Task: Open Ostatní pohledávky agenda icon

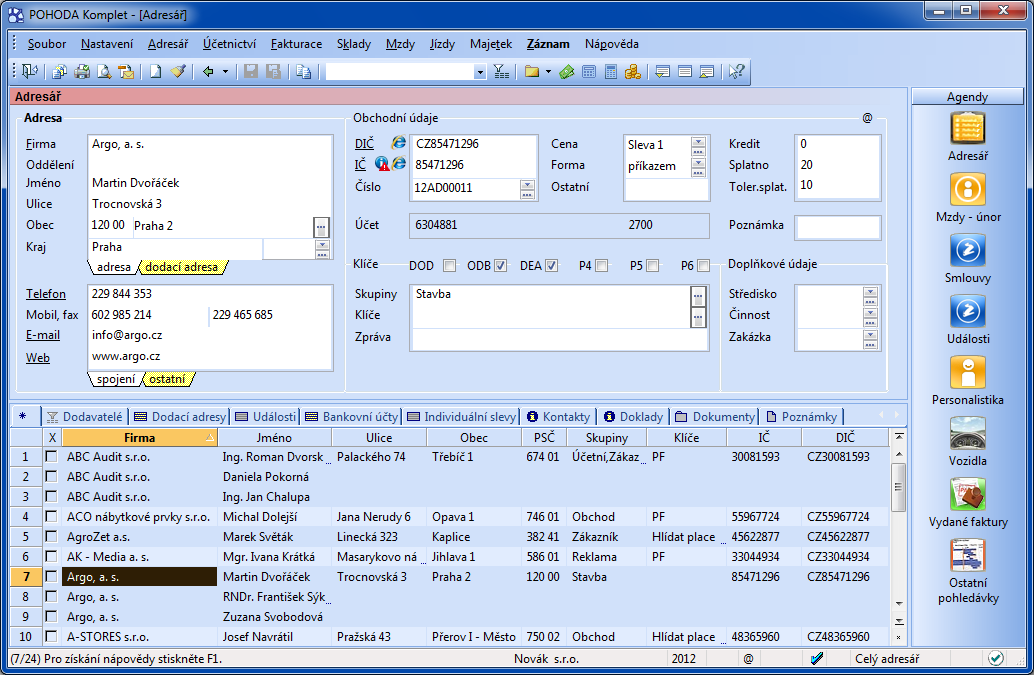Action: [x=967, y=555]
